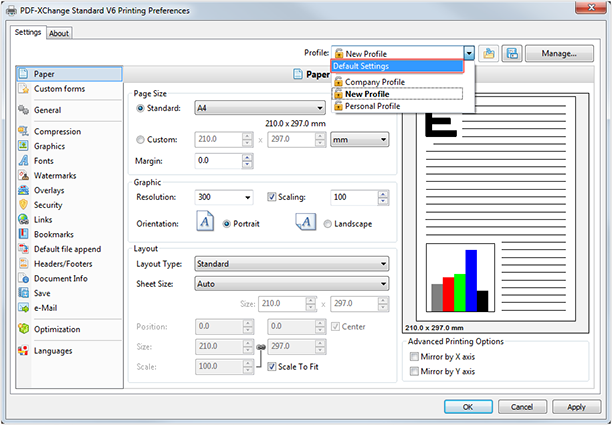Open the mm units dropdown
The width and height of the screenshot is (612, 425).
359,139
